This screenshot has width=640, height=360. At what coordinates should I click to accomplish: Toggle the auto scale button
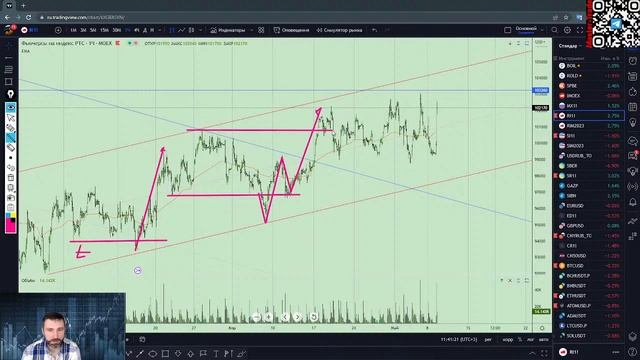tap(543, 340)
